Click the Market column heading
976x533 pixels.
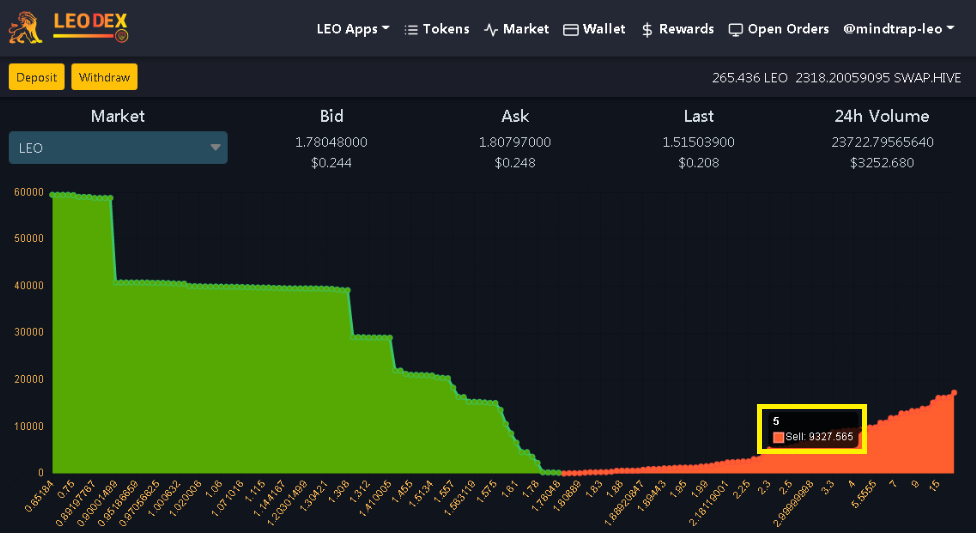118,116
